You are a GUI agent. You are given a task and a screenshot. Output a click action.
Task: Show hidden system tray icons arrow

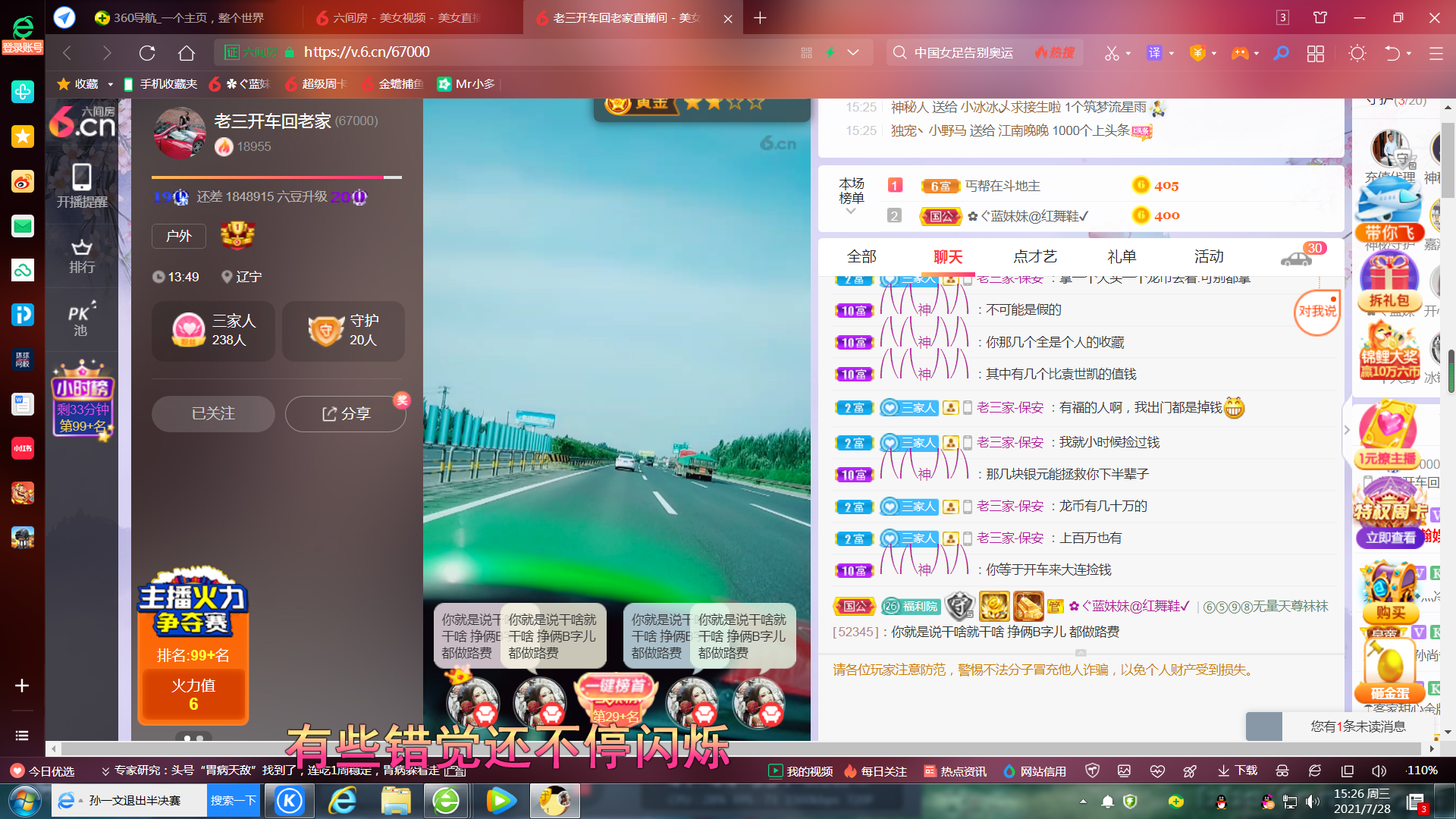pyautogui.click(x=1083, y=802)
